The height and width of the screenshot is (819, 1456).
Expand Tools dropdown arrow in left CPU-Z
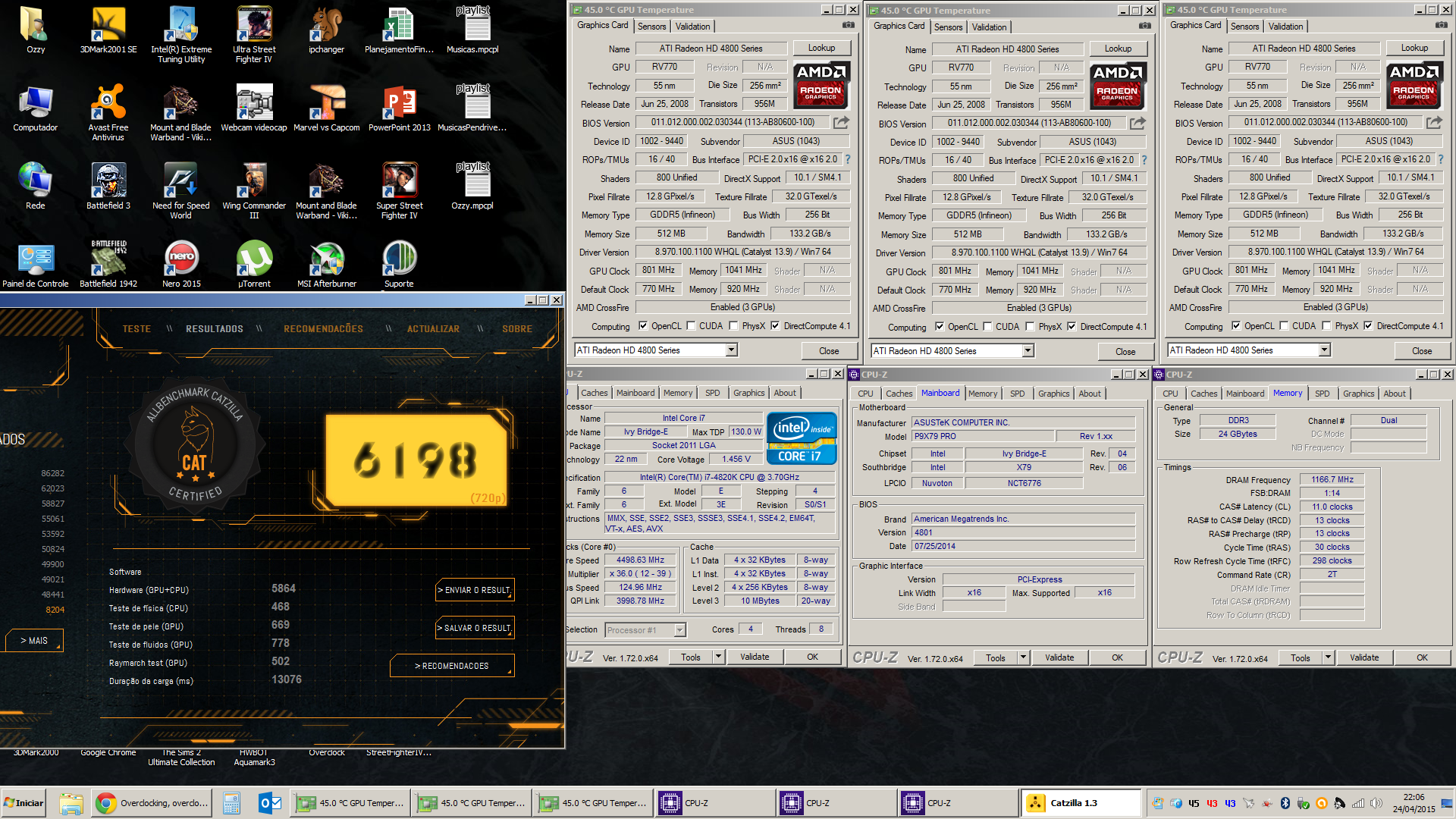tap(718, 657)
